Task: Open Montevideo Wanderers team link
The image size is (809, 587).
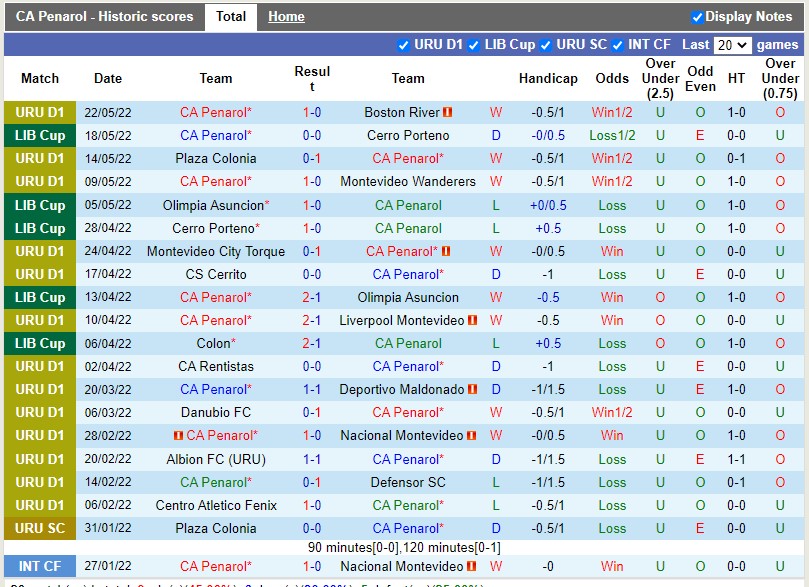Action: 408,182
